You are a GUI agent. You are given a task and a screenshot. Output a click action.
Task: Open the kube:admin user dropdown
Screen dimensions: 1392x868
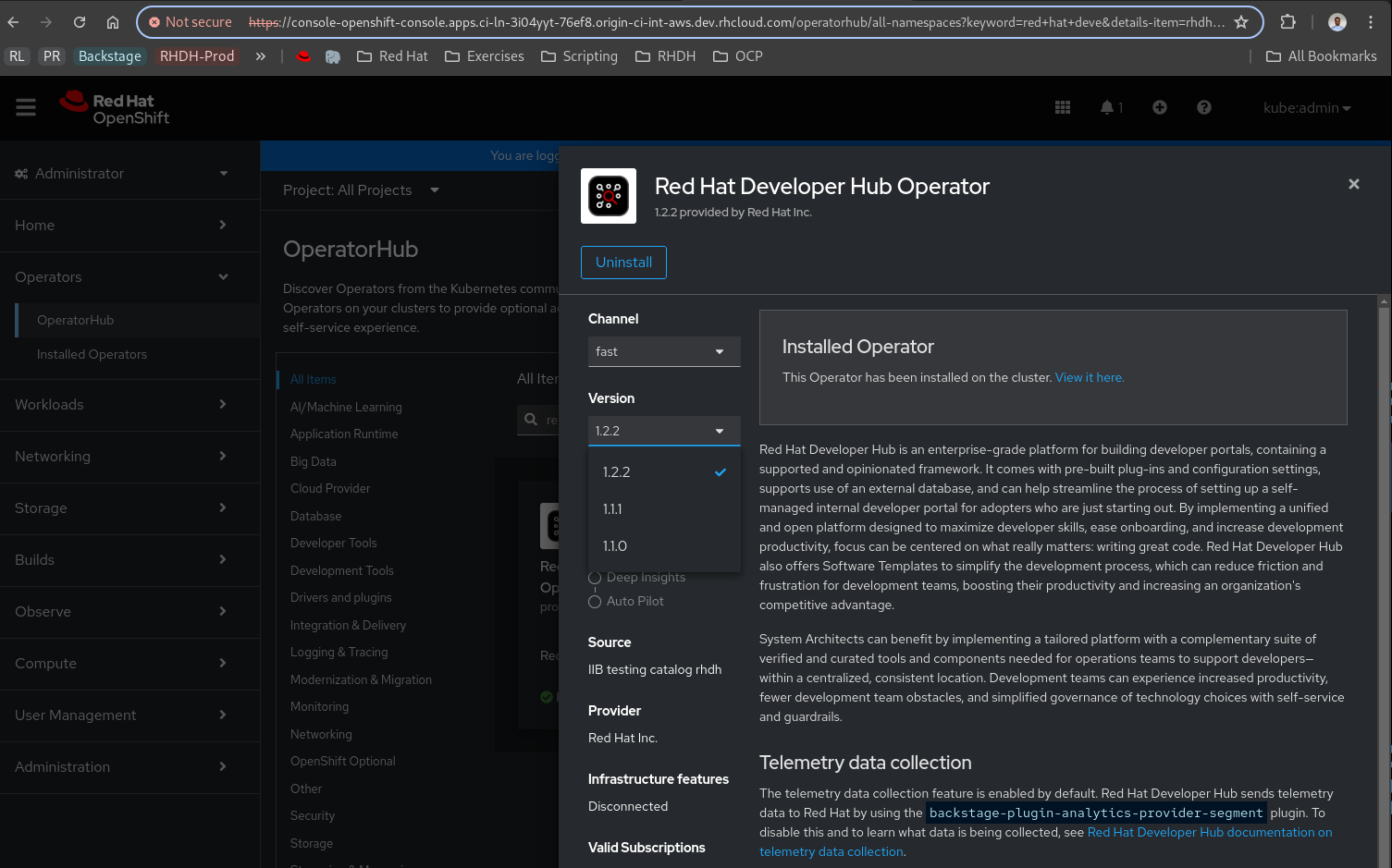tap(1306, 108)
